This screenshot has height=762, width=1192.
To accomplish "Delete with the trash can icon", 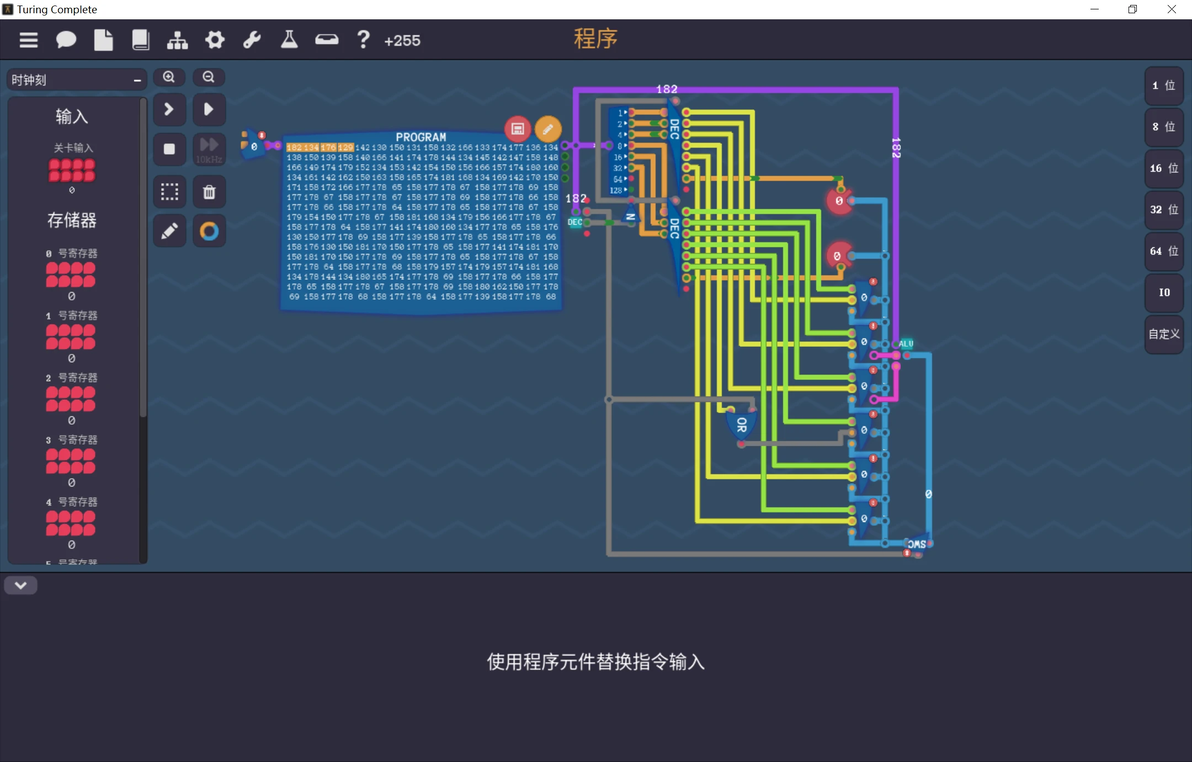I will tap(209, 192).
